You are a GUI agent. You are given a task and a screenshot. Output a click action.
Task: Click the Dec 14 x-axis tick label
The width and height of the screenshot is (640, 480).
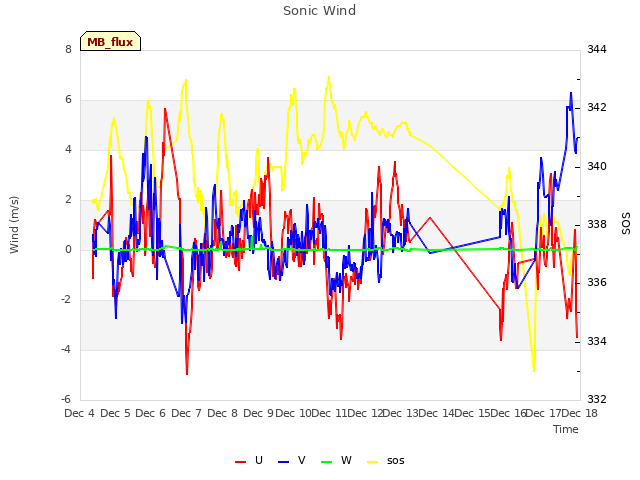(436, 413)
